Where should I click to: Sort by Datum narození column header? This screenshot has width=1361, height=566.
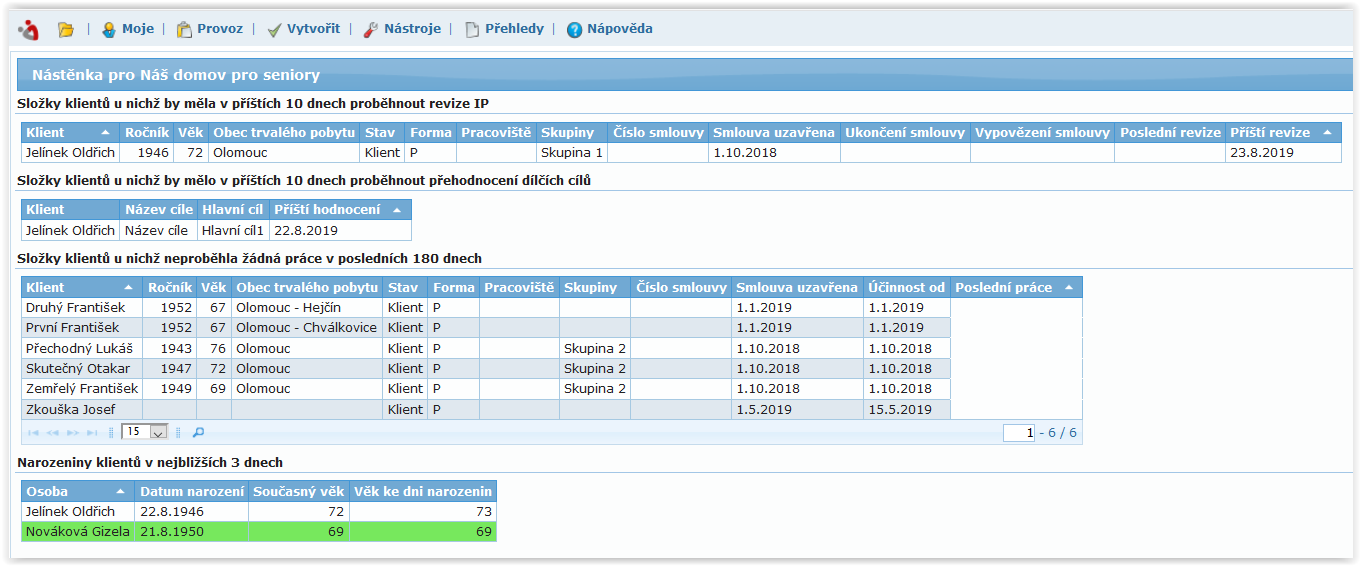click(192, 491)
